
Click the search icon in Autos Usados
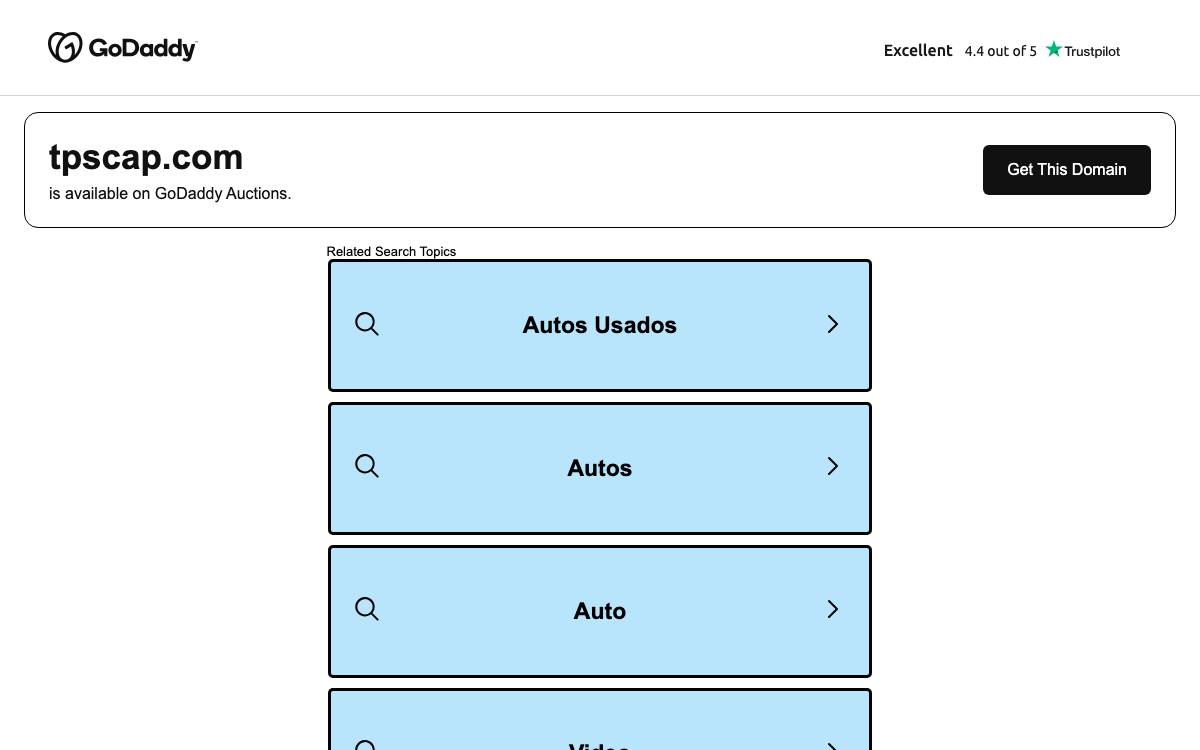coord(367,324)
